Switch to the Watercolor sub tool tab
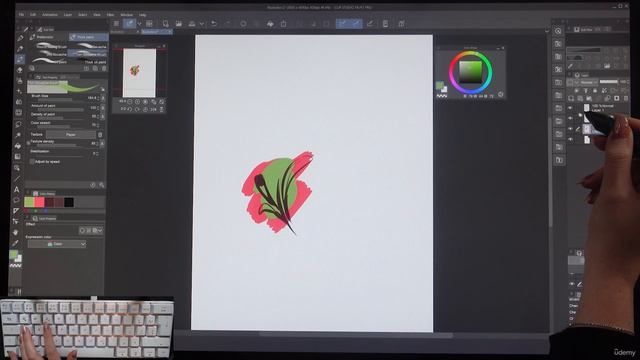This screenshot has width=640, height=360. [48, 37]
